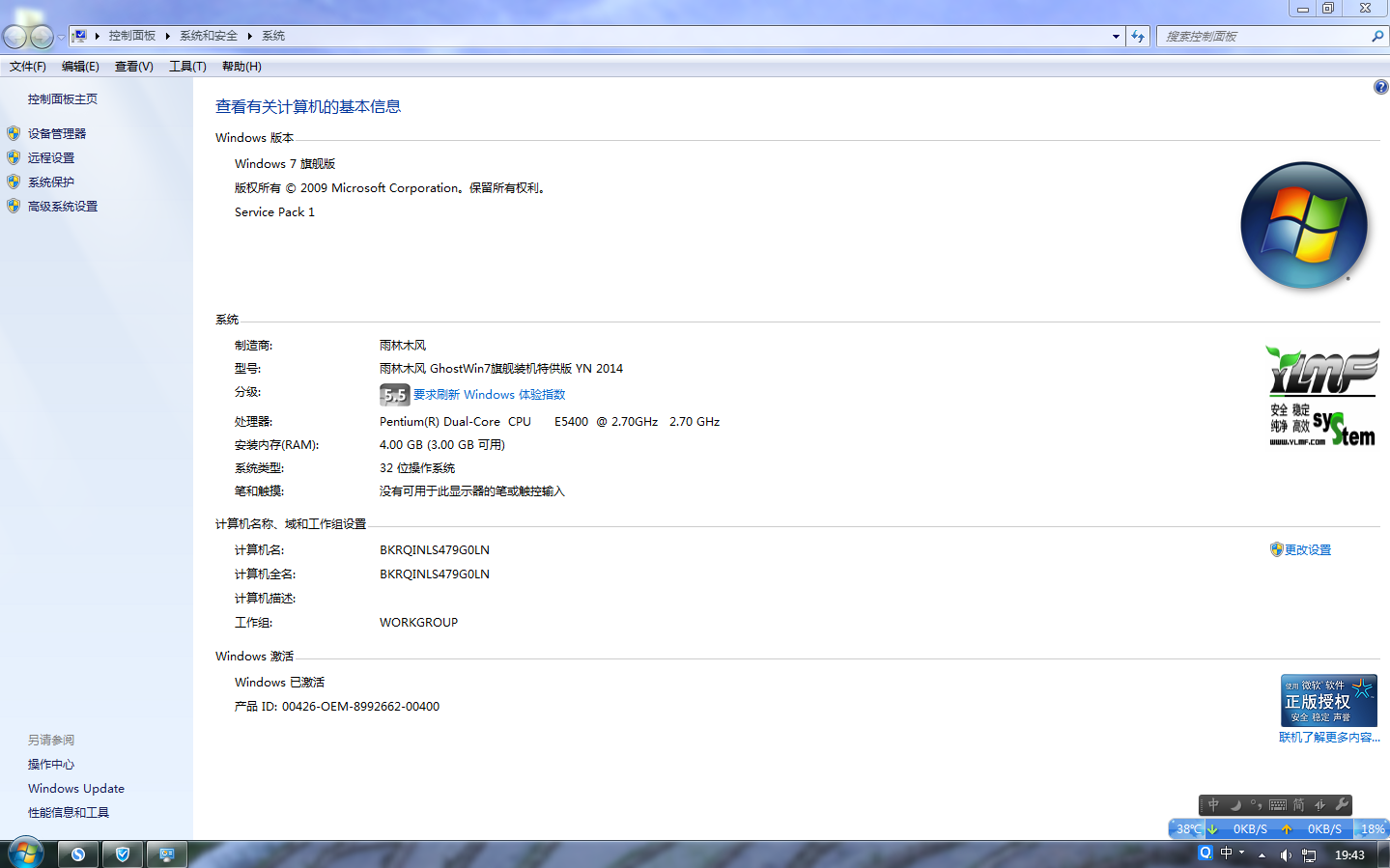This screenshot has height=868, width=1390.
Task: Click 要求刷新 Windows 体验指数 link
Action: pyautogui.click(x=490, y=395)
